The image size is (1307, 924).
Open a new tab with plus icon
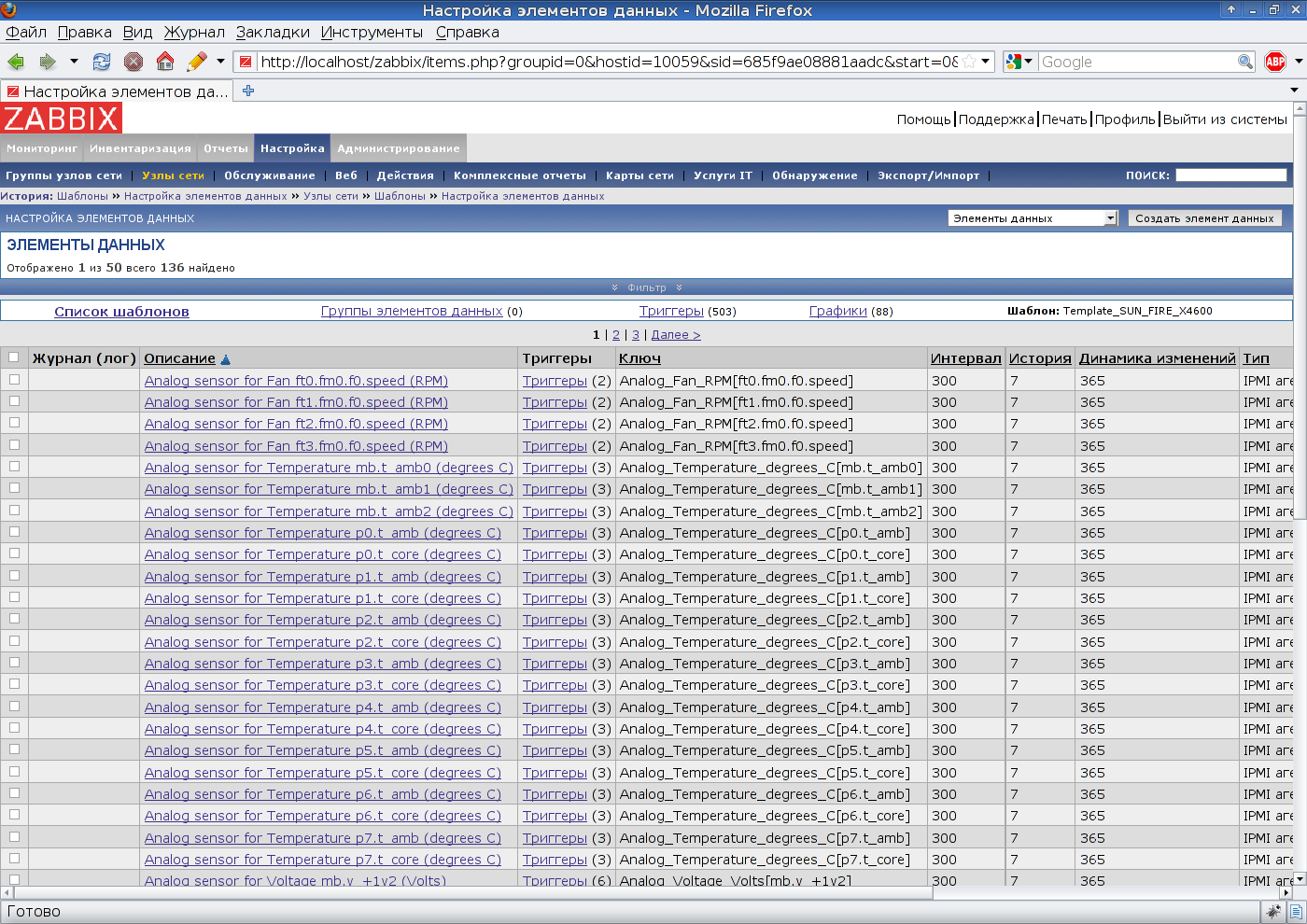pyautogui.click(x=248, y=91)
